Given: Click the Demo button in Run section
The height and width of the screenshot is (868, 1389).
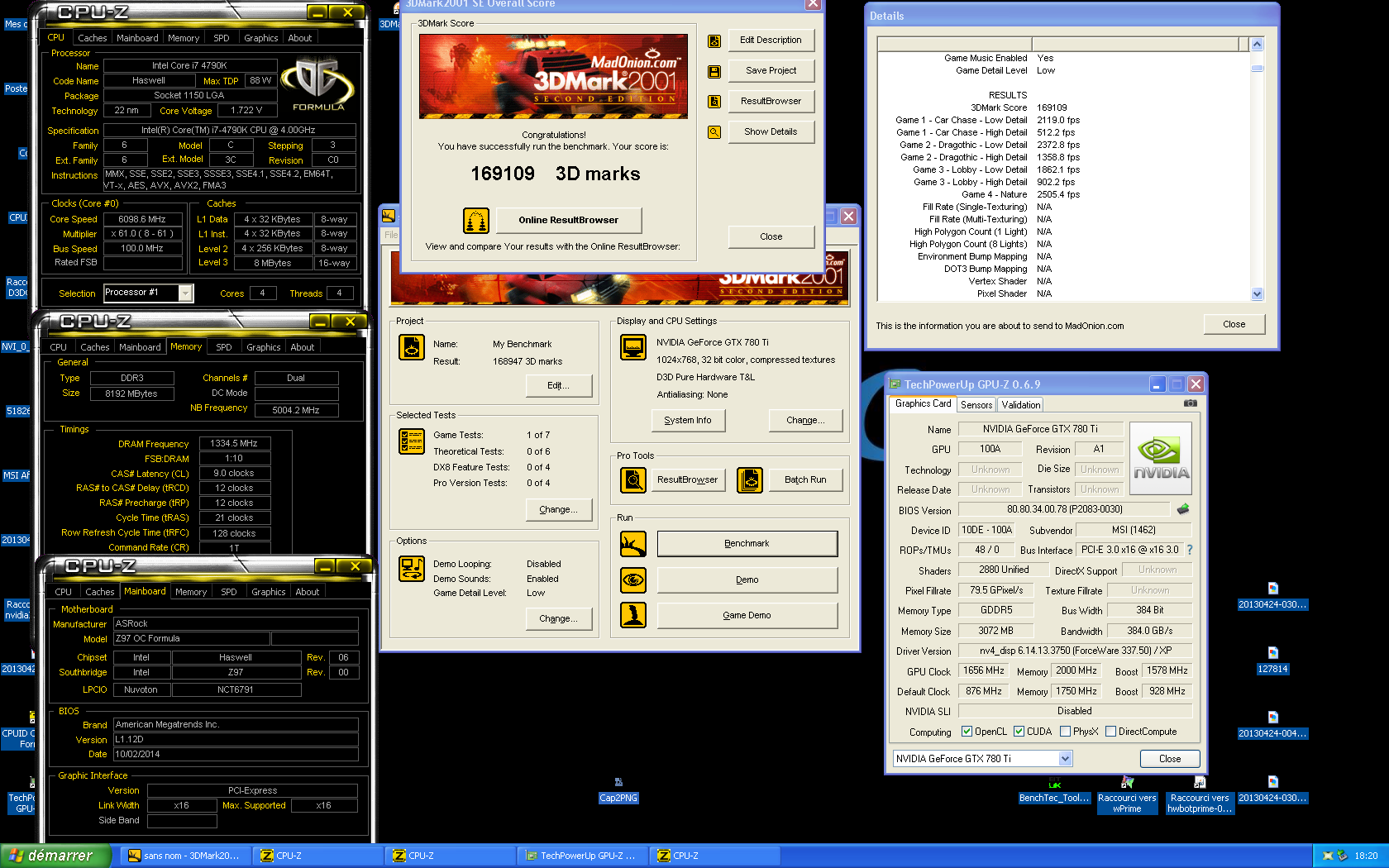Looking at the screenshot, I should (747, 579).
